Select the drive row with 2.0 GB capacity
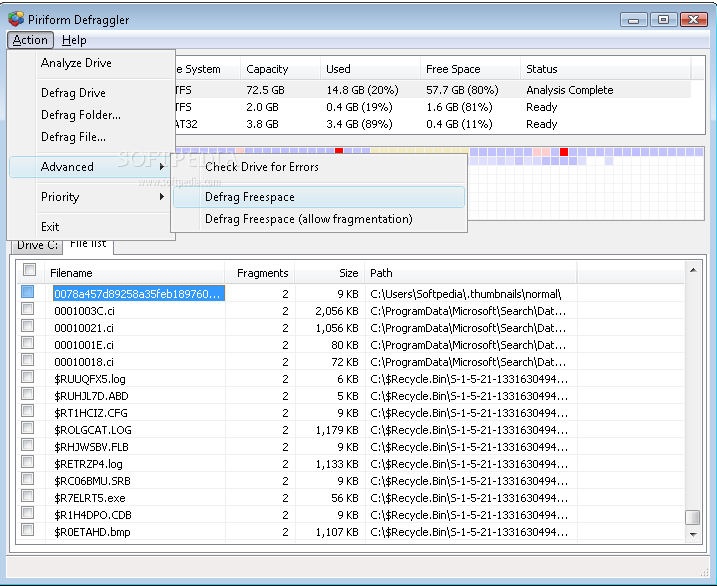Image resolution: width=717 pixels, height=586 pixels. [433, 107]
